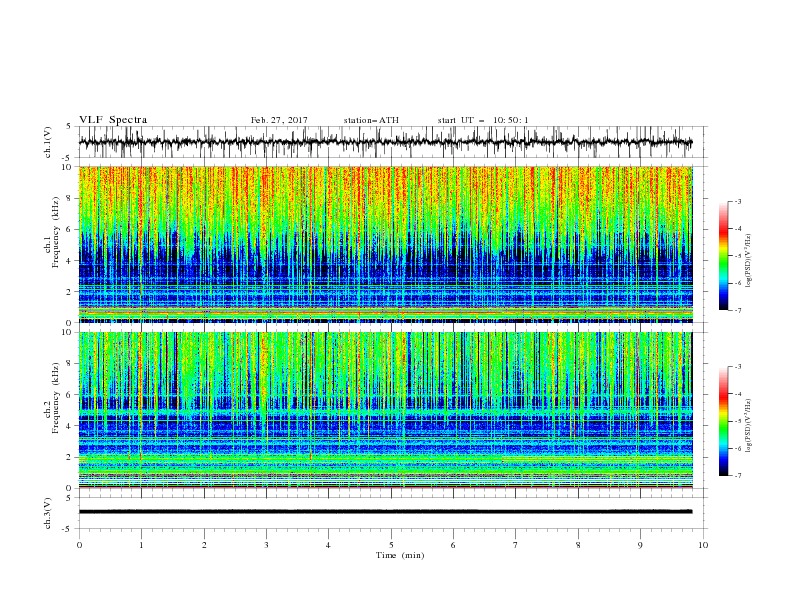Click the upper color bar for ch.1 spectrogram
The height and width of the screenshot is (612, 792).
[x=723, y=256]
